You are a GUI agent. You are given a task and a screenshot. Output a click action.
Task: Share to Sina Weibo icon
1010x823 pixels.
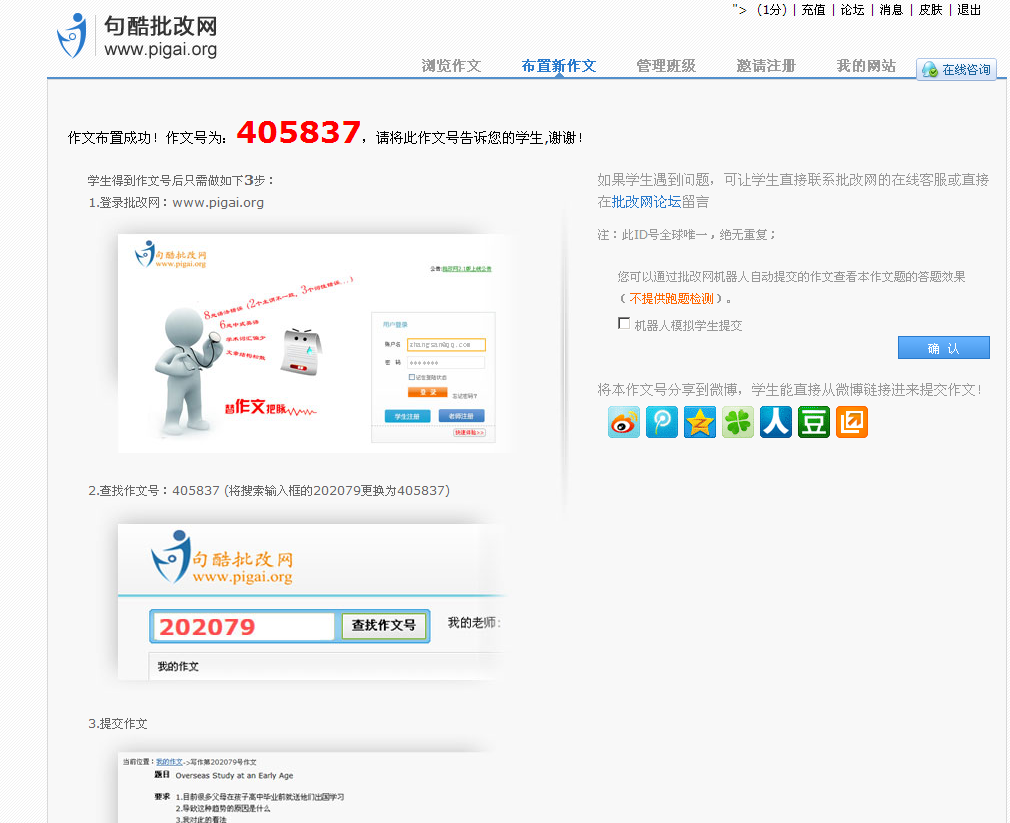[x=624, y=422]
